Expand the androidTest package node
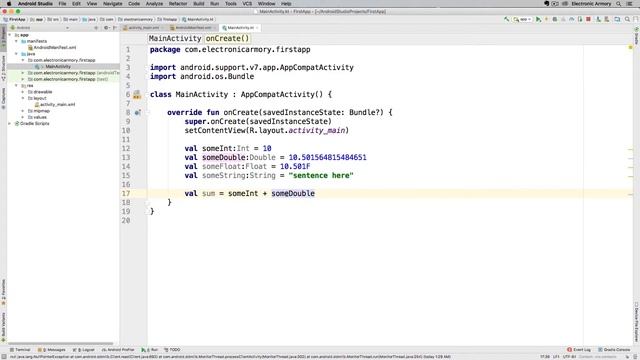This screenshot has width=640, height=360. coord(23,73)
